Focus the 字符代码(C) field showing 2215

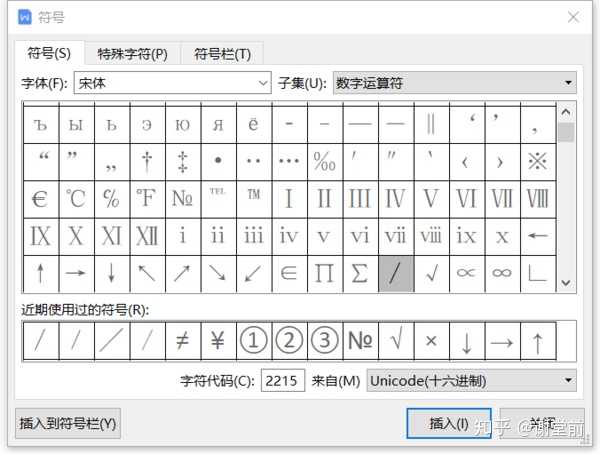coord(283,381)
